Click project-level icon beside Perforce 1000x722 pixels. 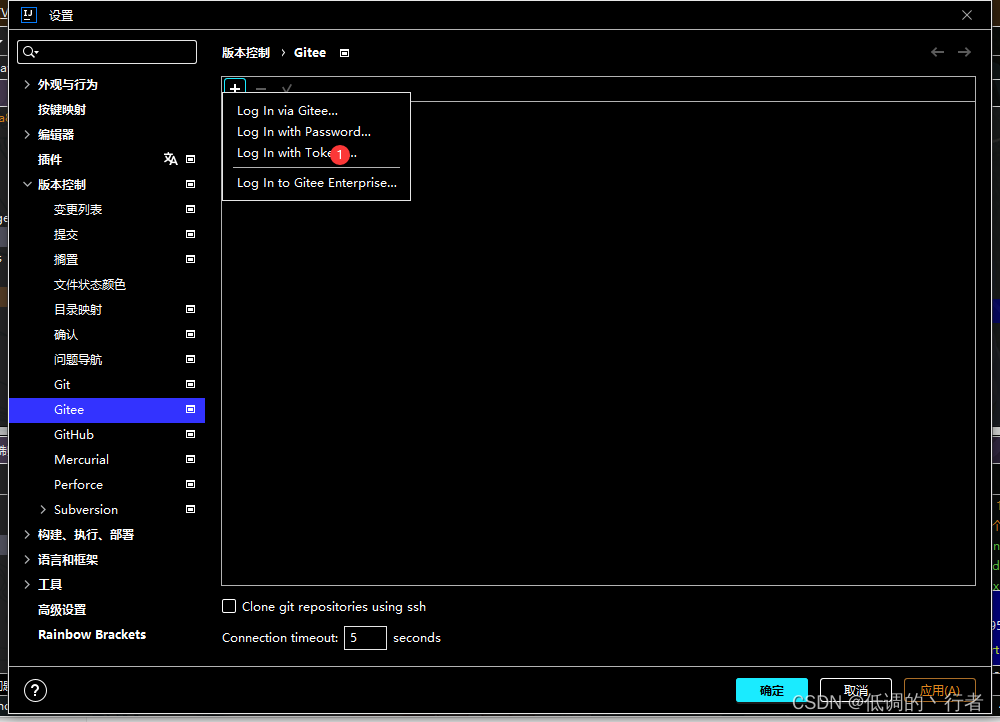[190, 484]
